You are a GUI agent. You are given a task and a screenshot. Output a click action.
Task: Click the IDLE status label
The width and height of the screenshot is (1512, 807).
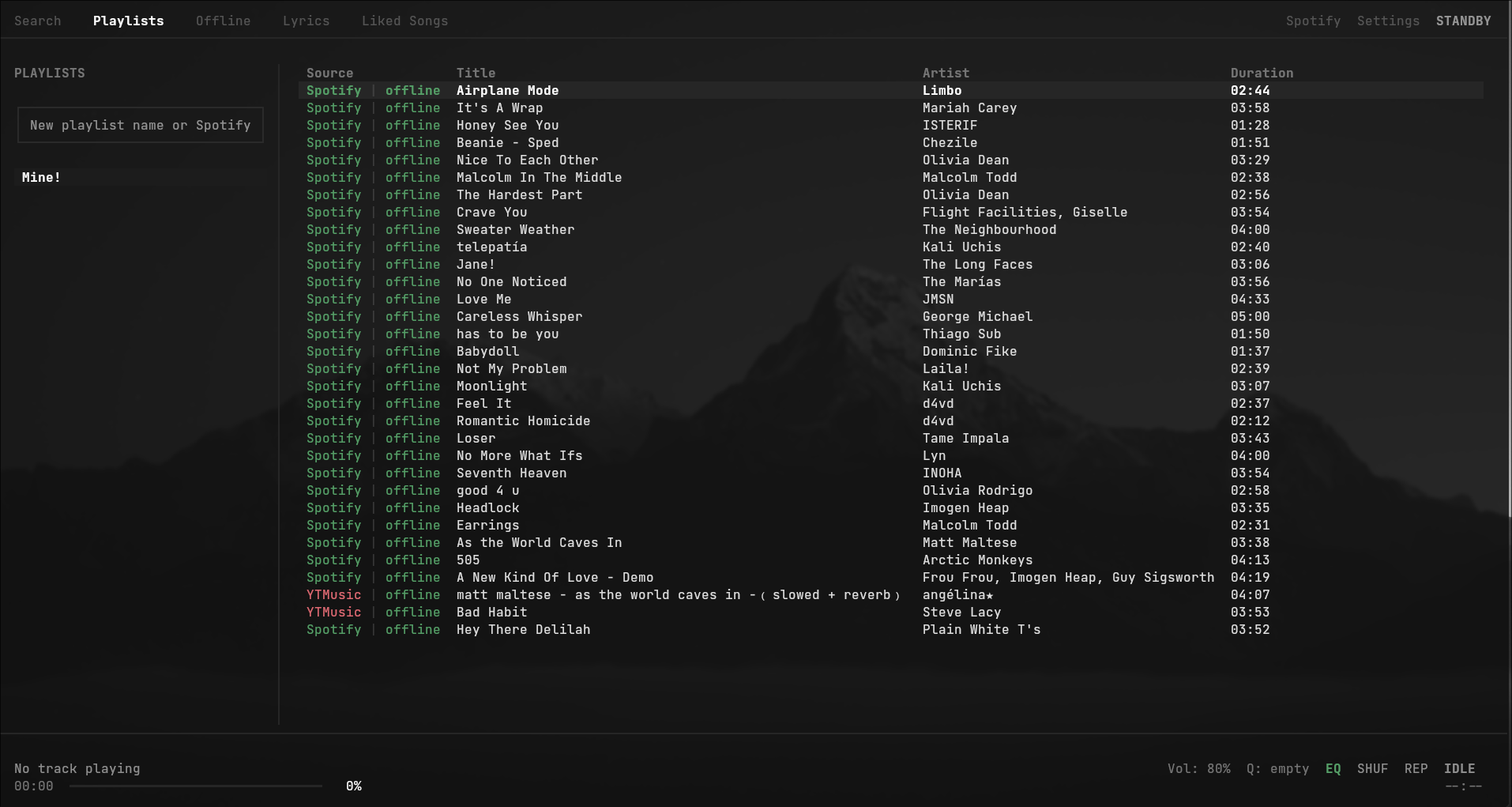pos(1459,768)
